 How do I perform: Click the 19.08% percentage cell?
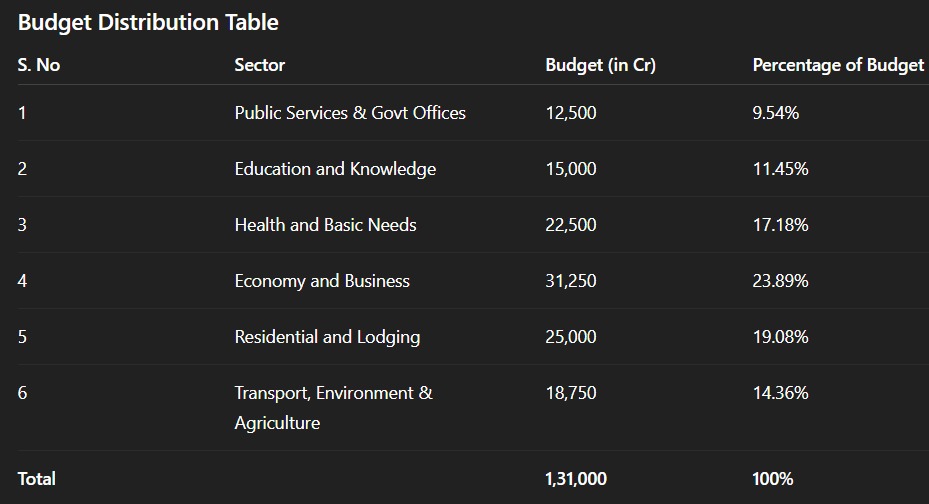point(780,337)
